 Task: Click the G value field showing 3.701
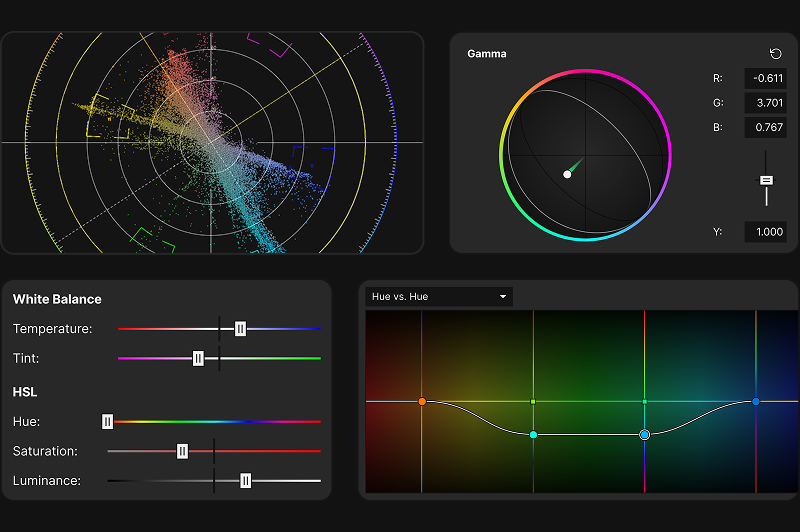pos(765,103)
